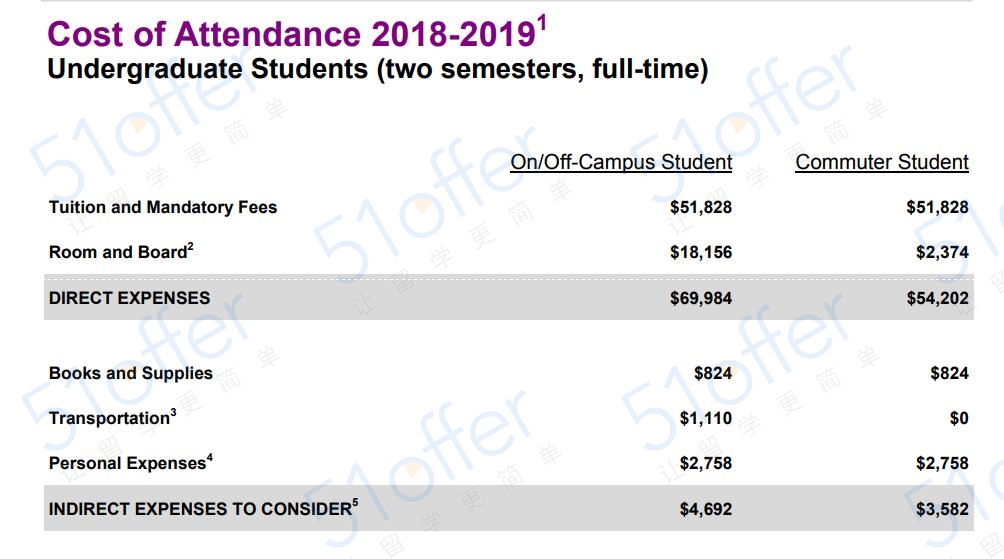The height and width of the screenshot is (559, 1004).
Task: Click the $4,692 indirect expenses total
Action: 706,509
